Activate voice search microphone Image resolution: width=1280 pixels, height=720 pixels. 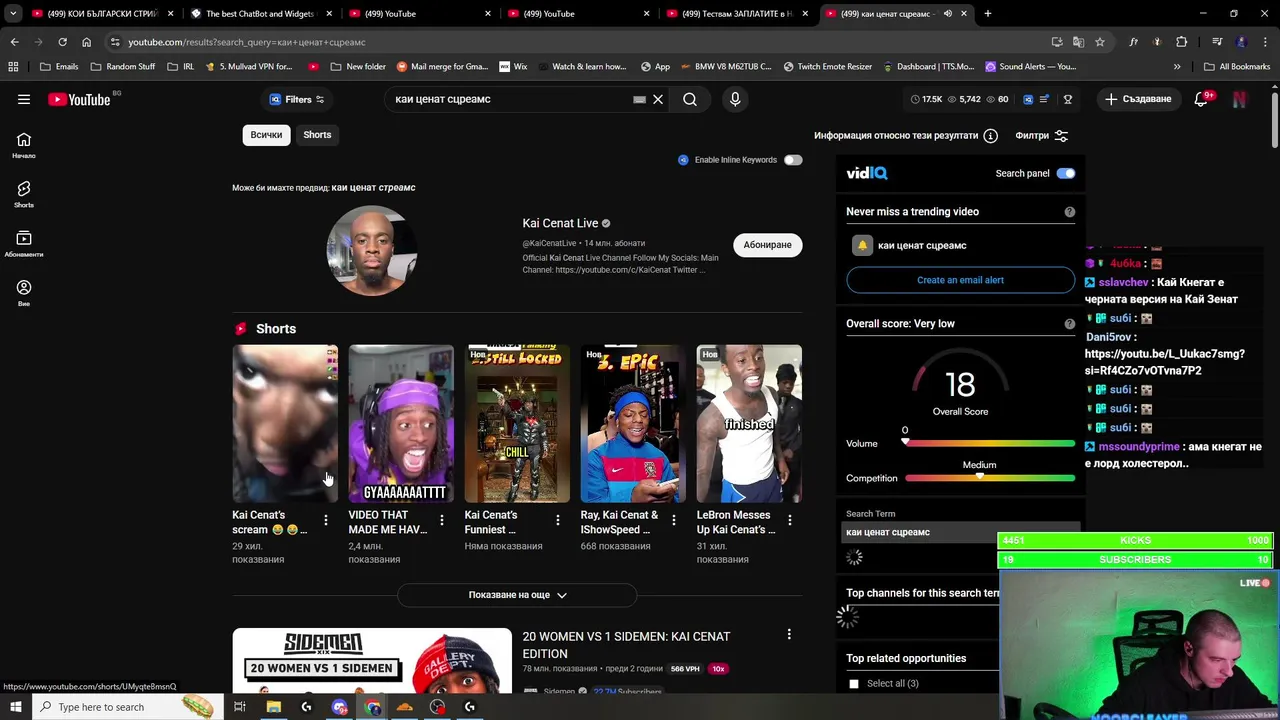[x=735, y=99]
